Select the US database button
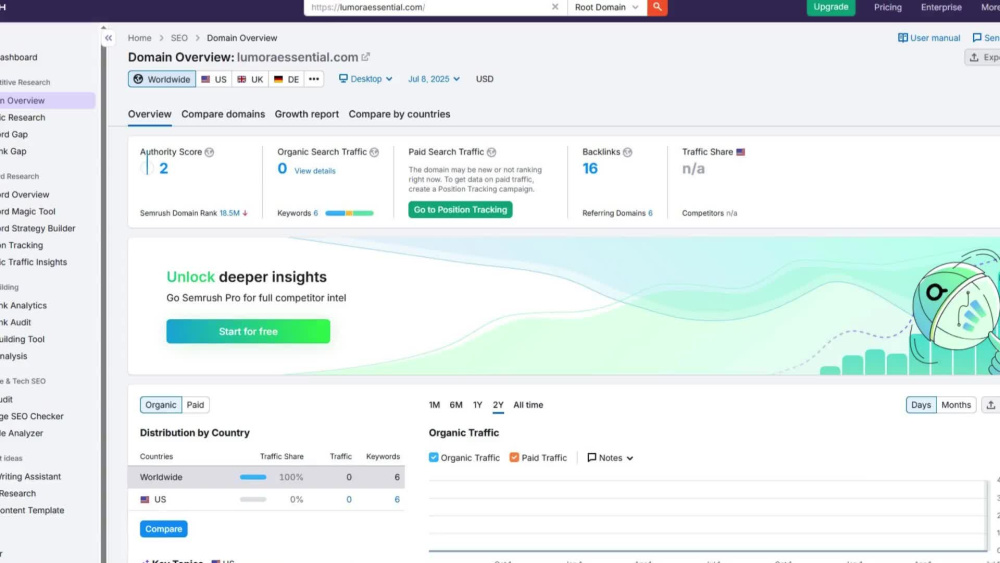The image size is (1000, 563). [214, 79]
